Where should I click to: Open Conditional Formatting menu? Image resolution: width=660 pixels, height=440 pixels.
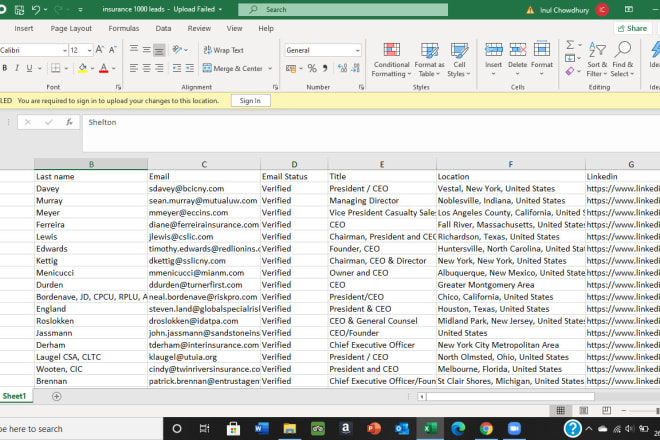(391, 59)
